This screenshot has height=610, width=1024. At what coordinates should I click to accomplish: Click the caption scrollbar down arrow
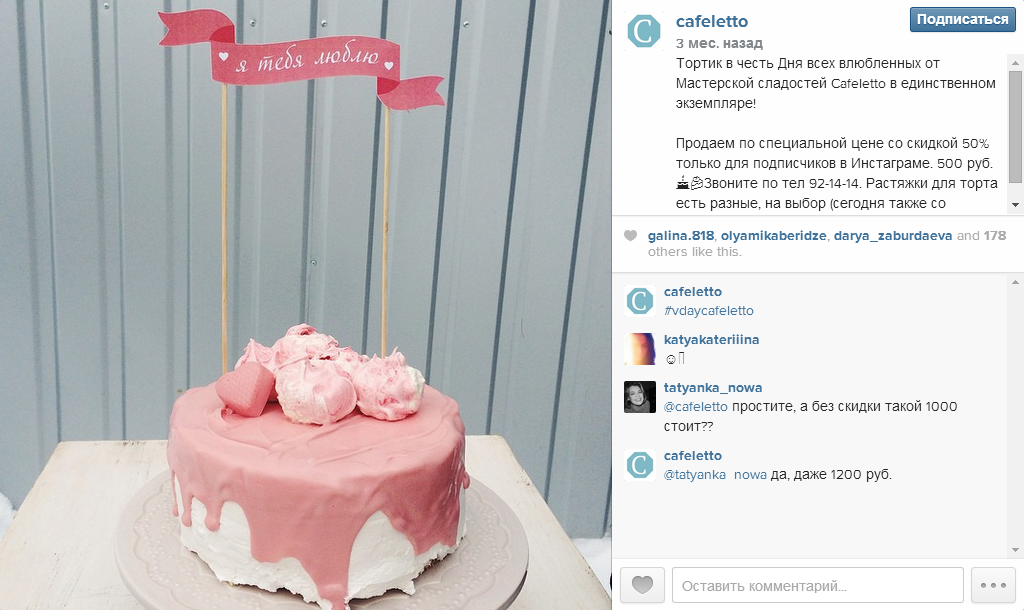[1016, 204]
